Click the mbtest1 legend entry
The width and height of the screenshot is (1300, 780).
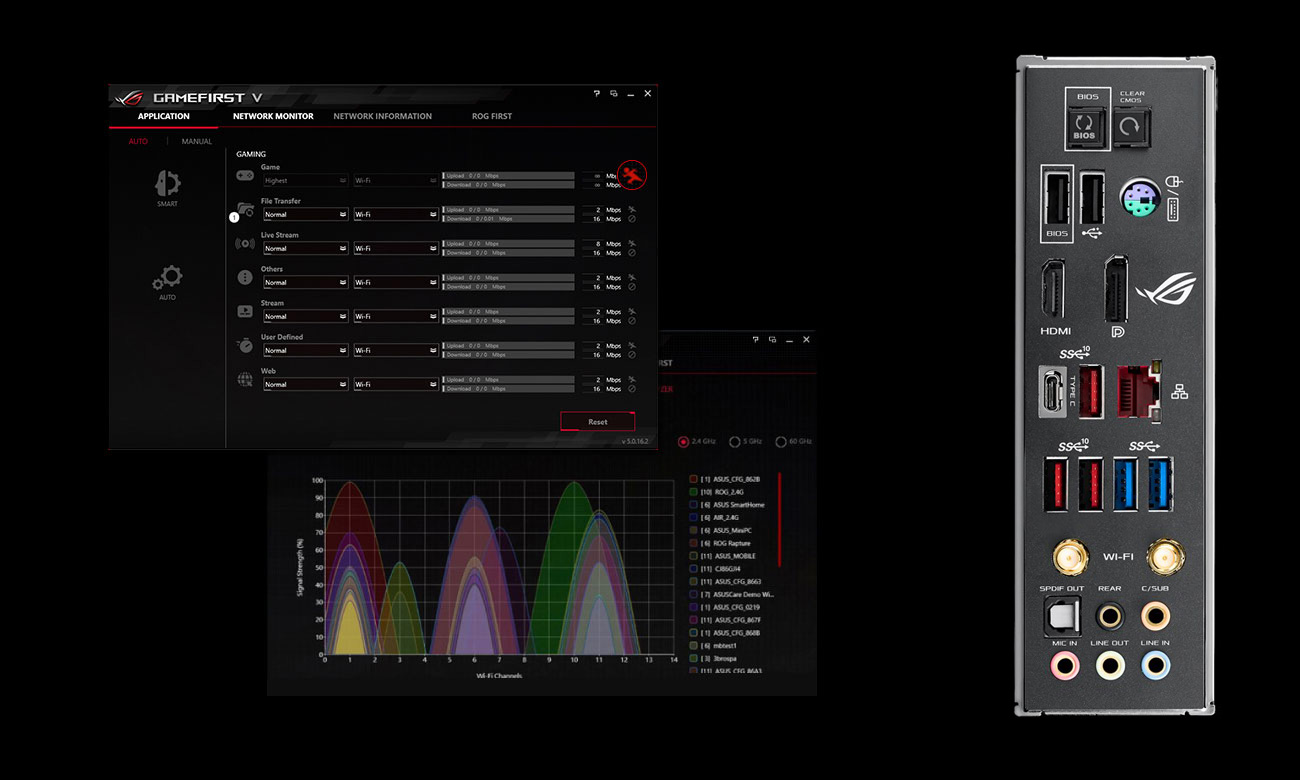pos(712,645)
